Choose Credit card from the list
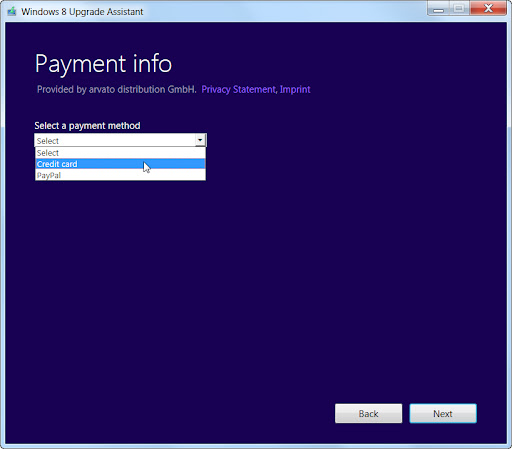512x449 pixels. [120, 164]
